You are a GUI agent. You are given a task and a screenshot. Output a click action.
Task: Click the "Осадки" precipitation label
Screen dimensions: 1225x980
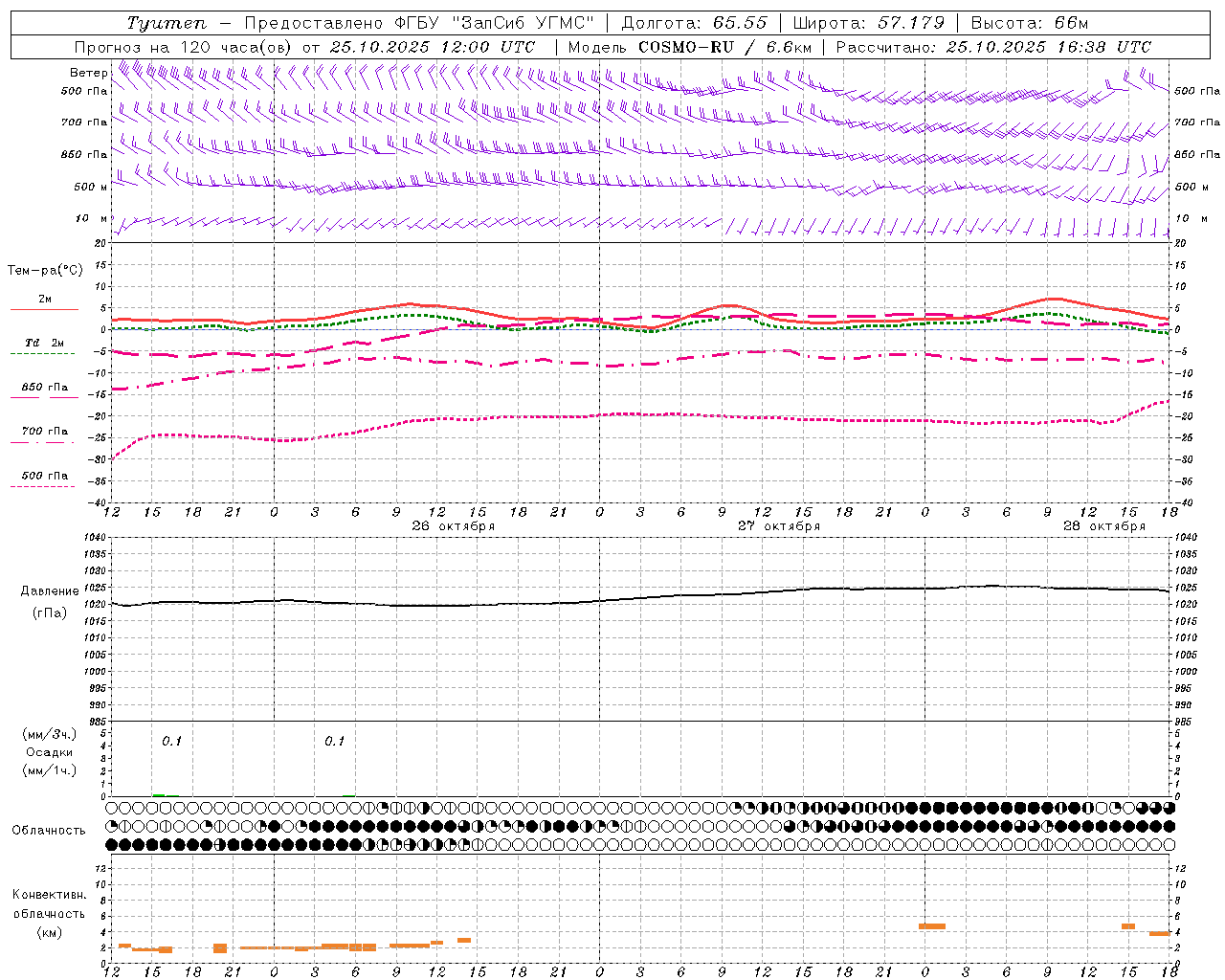pos(50,752)
